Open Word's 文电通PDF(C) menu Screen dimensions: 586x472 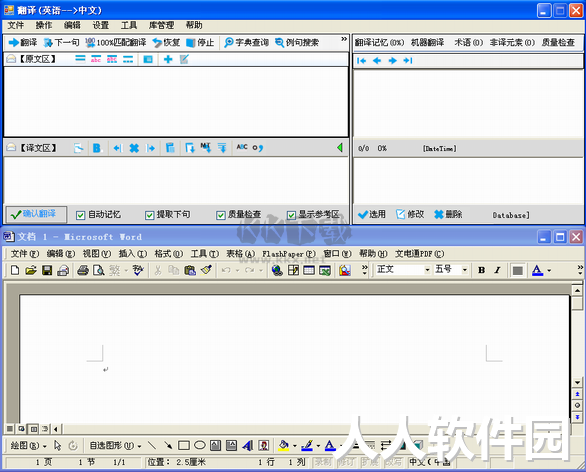[x=420, y=254]
